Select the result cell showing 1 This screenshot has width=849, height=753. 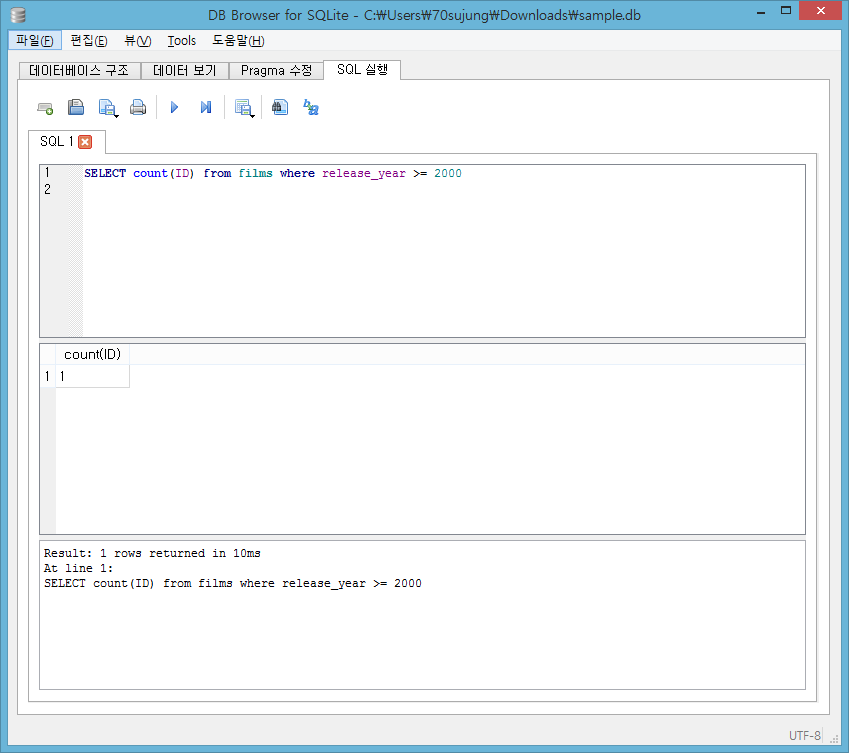(93, 376)
